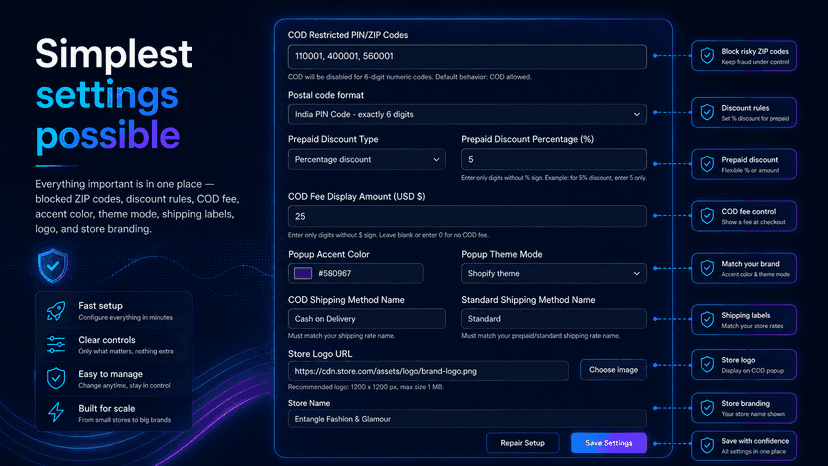The image size is (828, 466).
Task: Click shield icon in Block risky ZIP codes card
Action: [707, 55]
